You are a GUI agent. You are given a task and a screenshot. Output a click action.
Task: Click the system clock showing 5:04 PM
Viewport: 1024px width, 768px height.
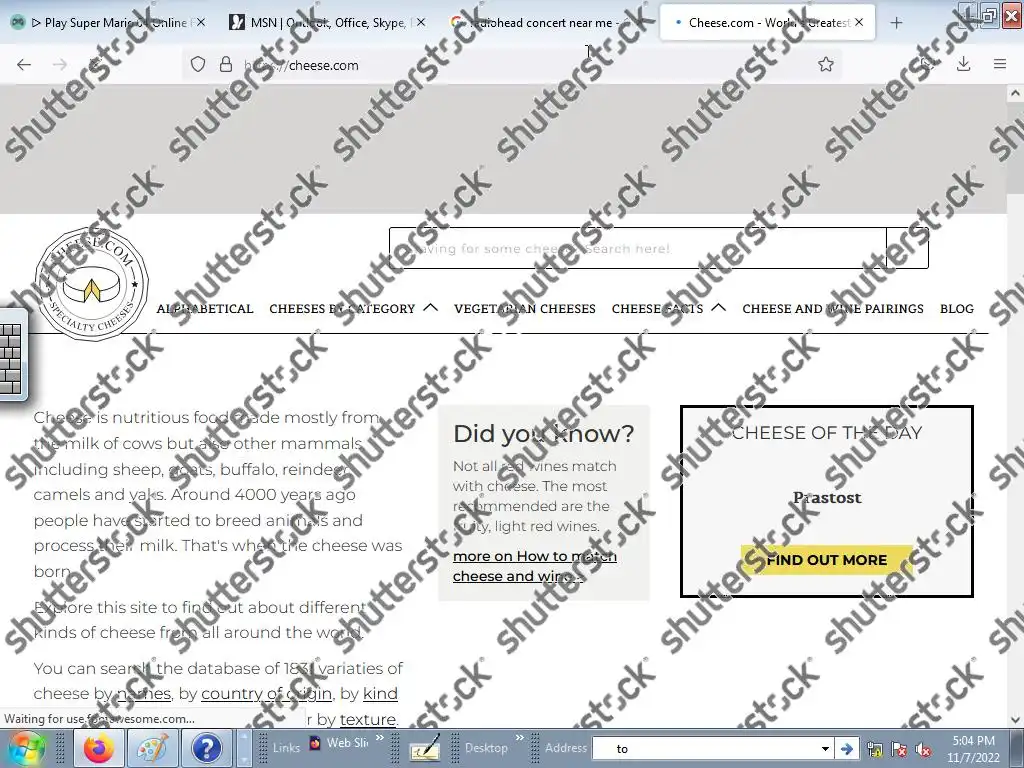pos(973,749)
